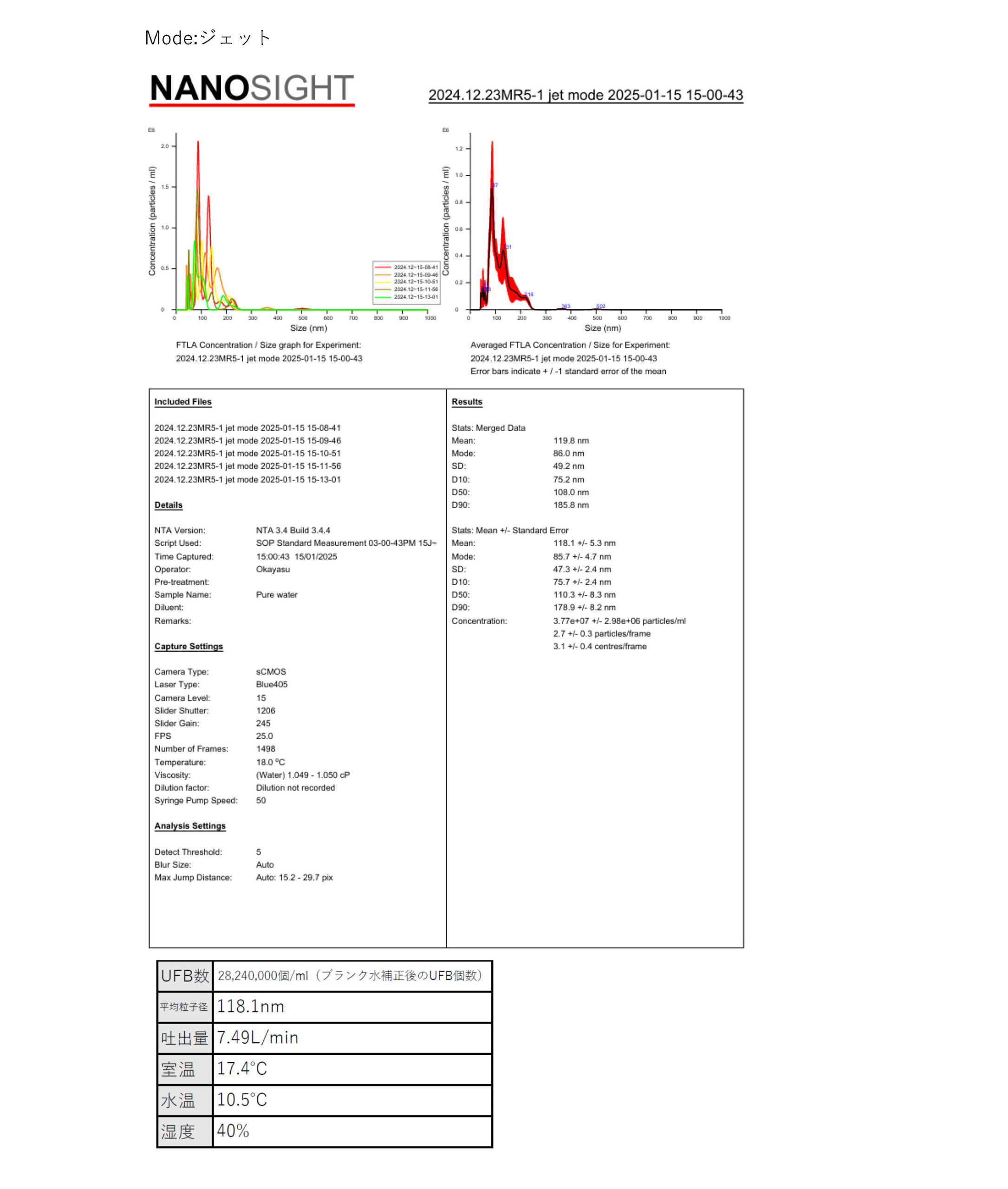Click NTA Version value 'NTA 3.4 Build 3.4.4'
This screenshot has width=1008, height=1189.
click(293, 530)
